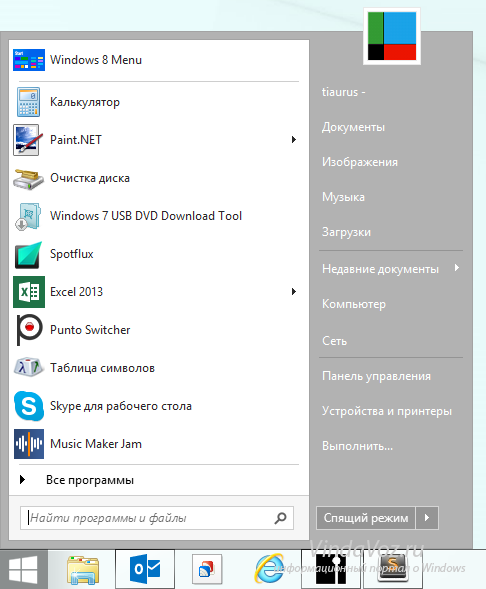This screenshot has height=589, width=486.
Task: Open Документы
Action: 353,127
